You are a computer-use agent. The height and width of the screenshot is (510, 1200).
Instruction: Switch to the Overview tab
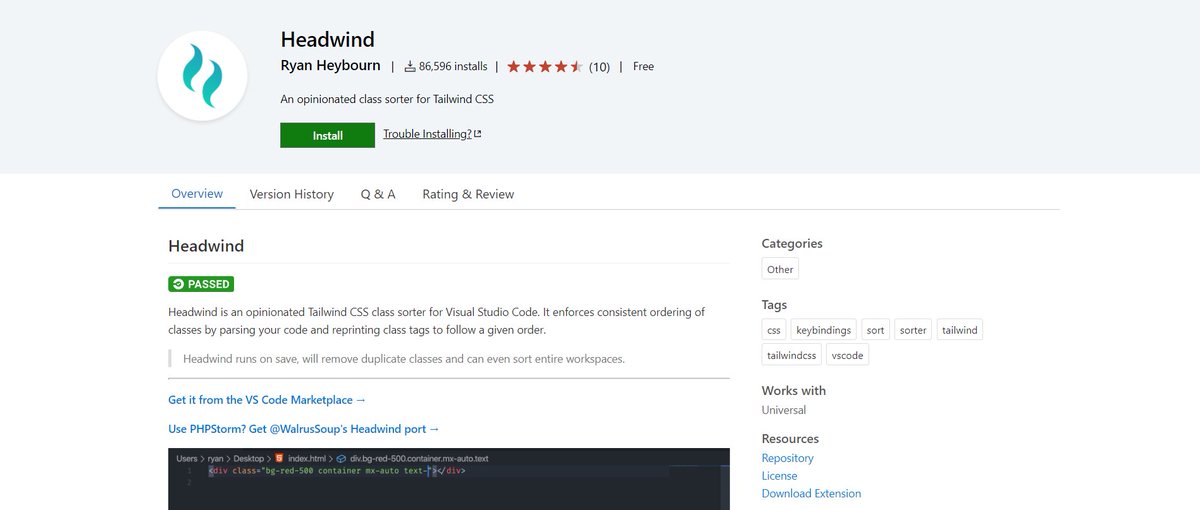coord(197,193)
